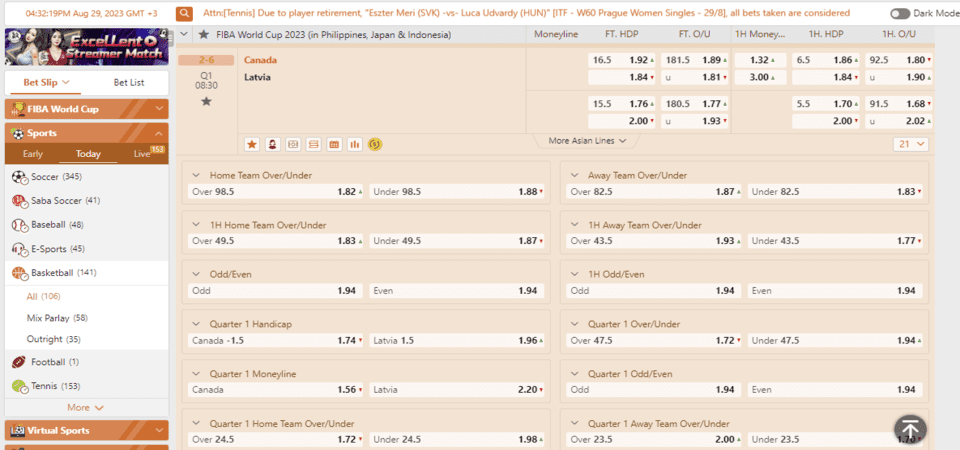Image resolution: width=960 pixels, height=450 pixels.
Task: Select Mix Parlay (58)
Action: point(57,318)
